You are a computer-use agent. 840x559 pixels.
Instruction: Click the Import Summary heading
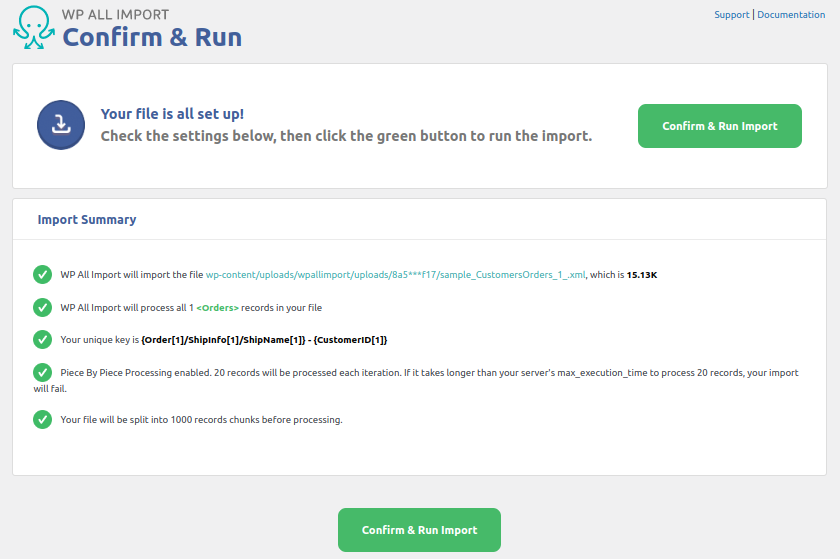pos(87,220)
